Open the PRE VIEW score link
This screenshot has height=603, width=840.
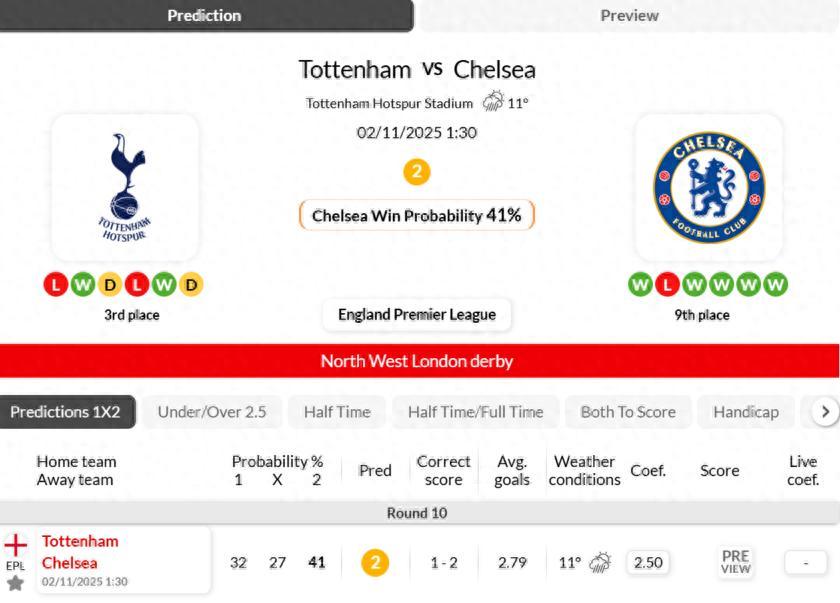735,562
